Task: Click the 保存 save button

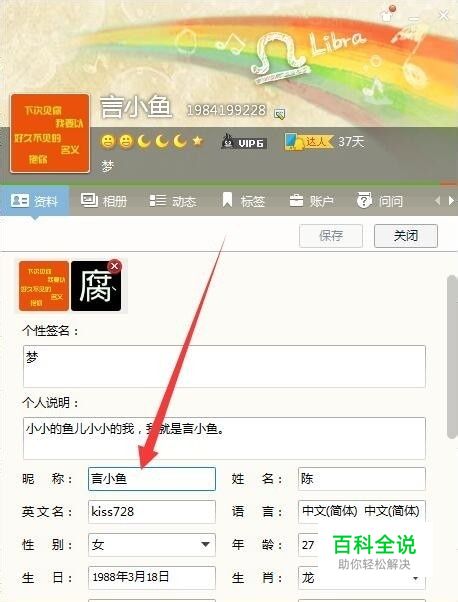Action: click(x=331, y=236)
